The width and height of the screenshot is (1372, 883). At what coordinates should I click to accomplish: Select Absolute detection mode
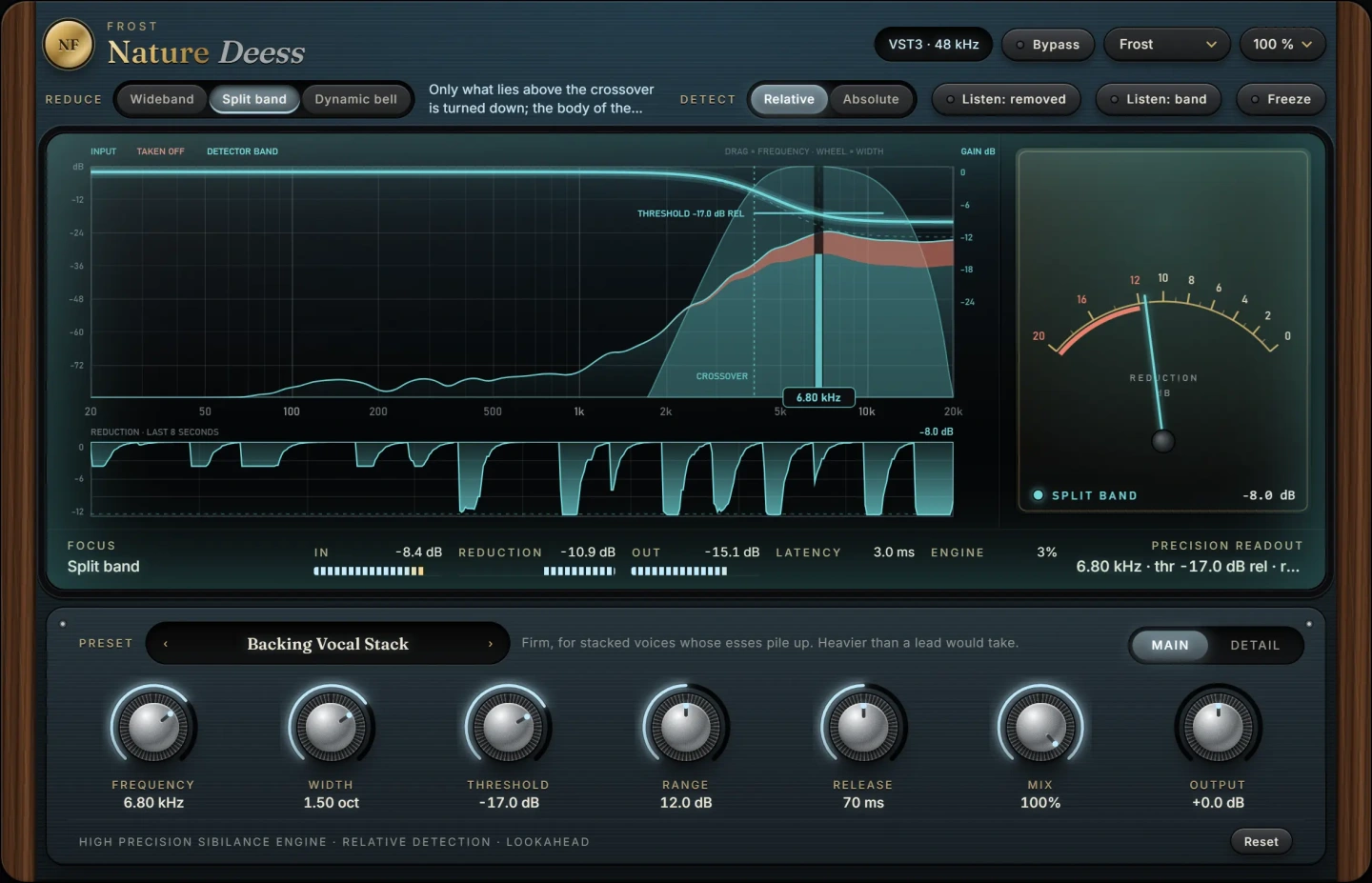click(871, 99)
